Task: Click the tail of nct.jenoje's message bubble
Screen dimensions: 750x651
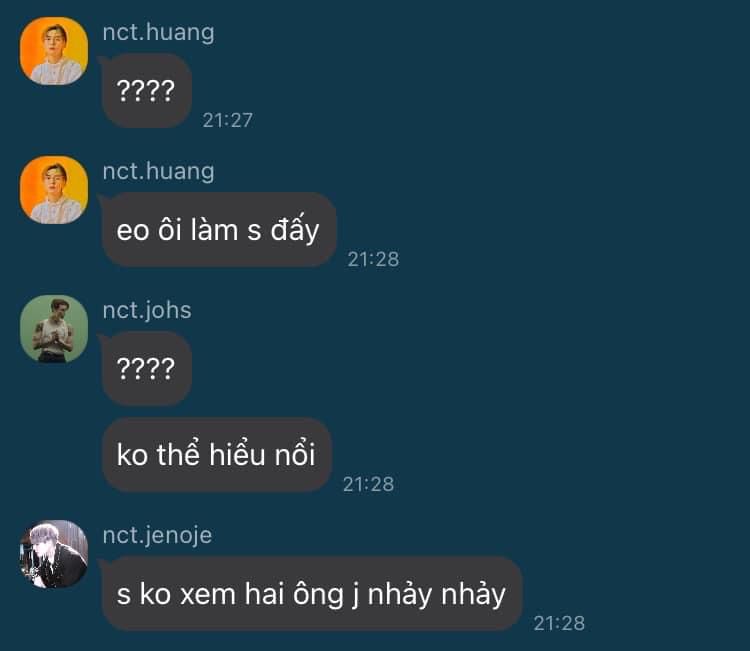Action: click(101, 563)
